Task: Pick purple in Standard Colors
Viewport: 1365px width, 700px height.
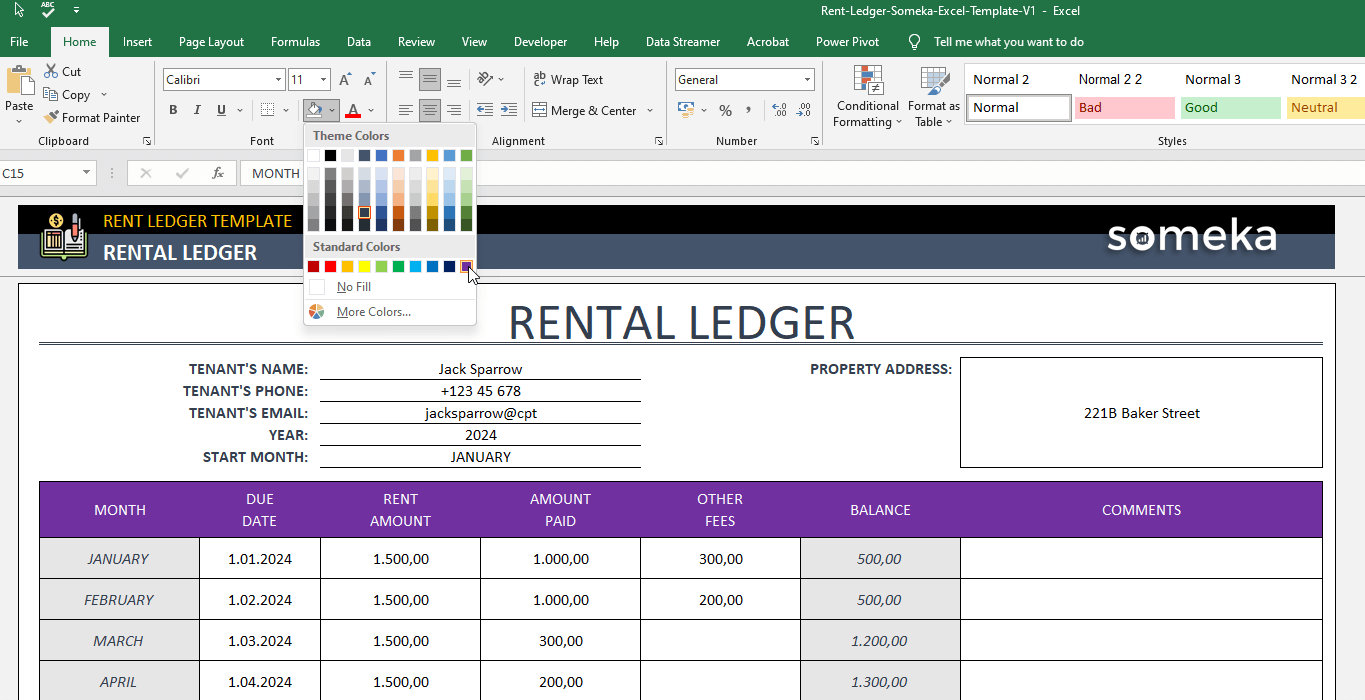Action: pos(466,266)
